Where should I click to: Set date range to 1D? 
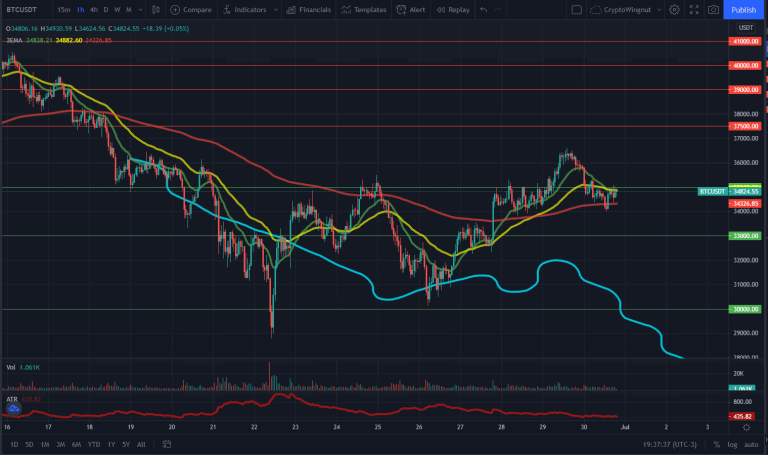click(x=14, y=444)
